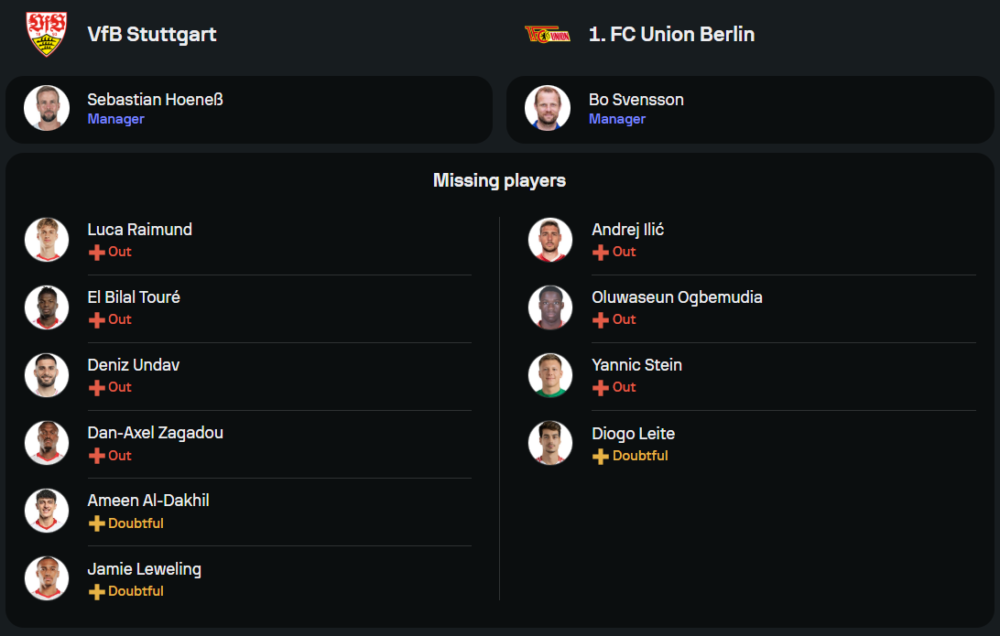Click the yellow doubtful icon under Ameen Al-Dakhil
This screenshot has width=1000, height=636.
pos(97,524)
